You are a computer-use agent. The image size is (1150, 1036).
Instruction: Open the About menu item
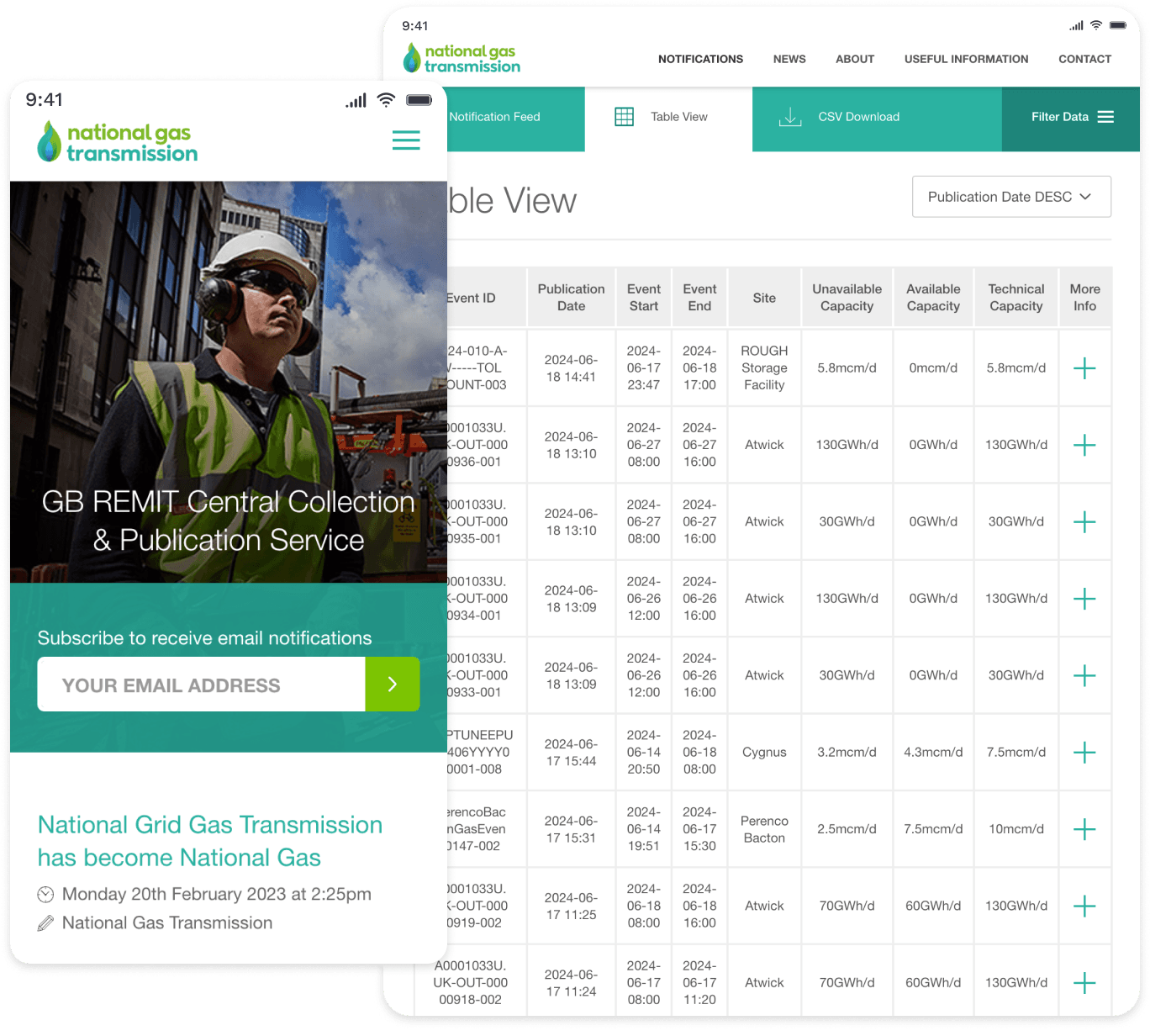pyautogui.click(x=855, y=59)
